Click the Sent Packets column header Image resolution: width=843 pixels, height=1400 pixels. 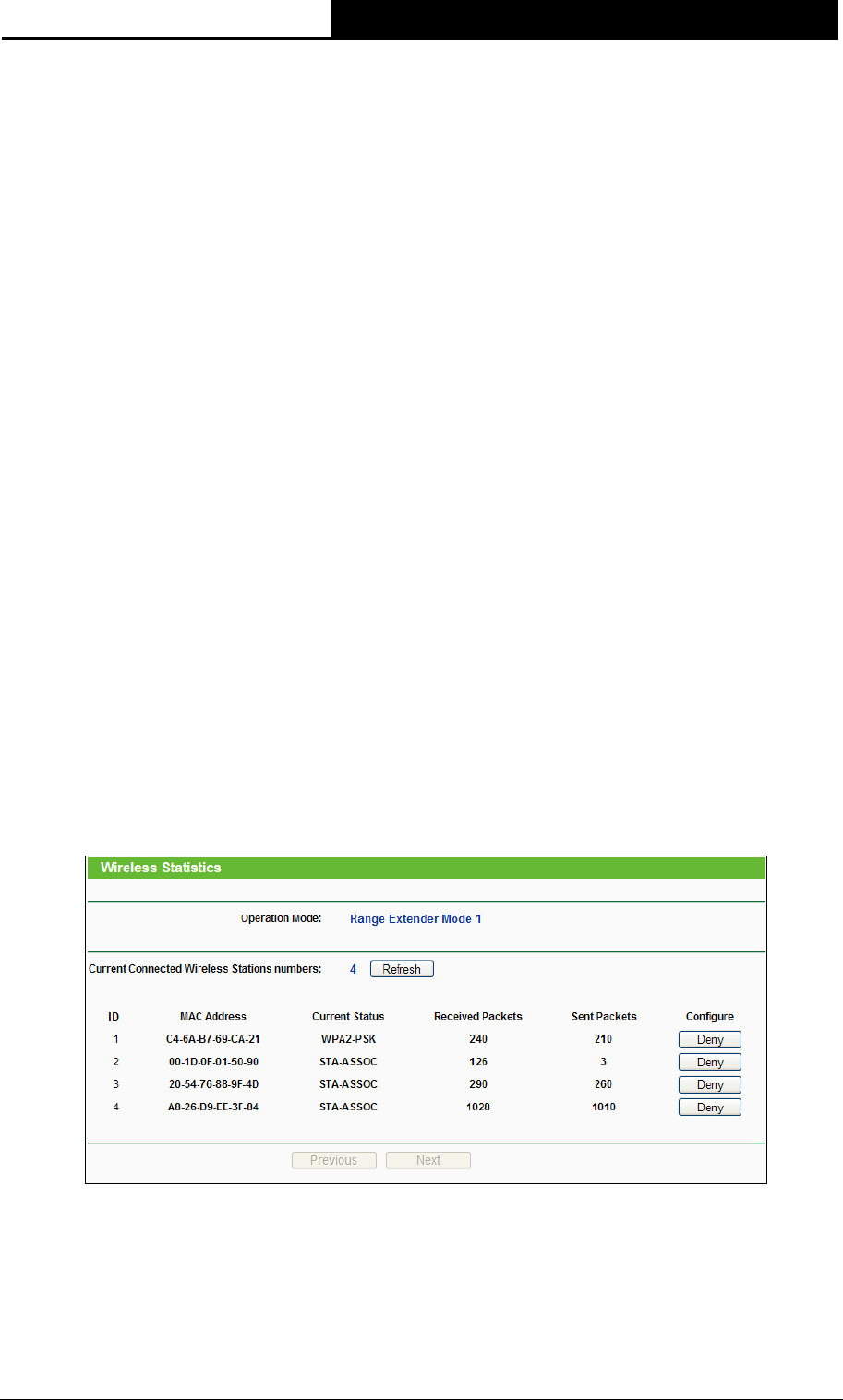[x=604, y=1016]
